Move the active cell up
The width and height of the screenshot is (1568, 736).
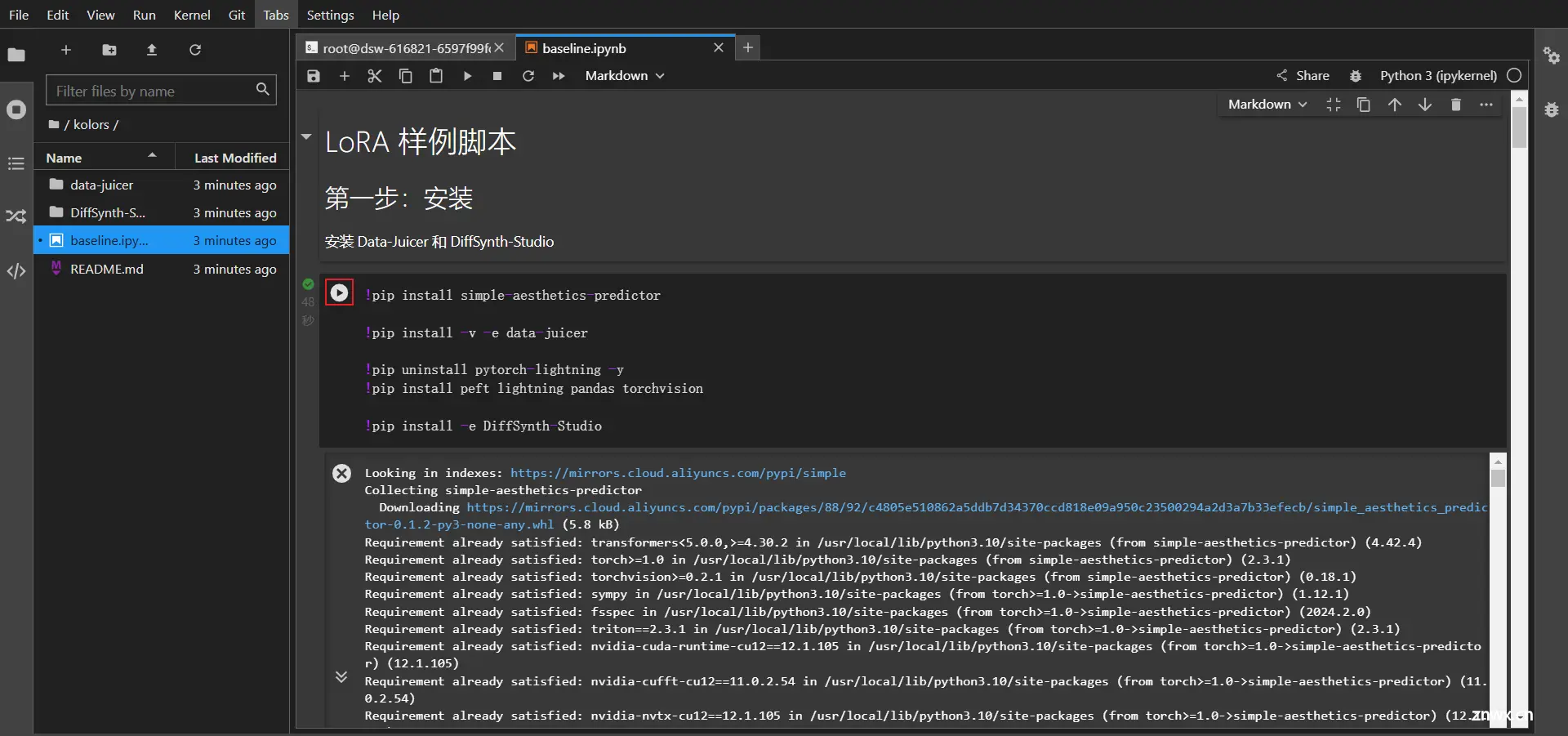click(1395, 105)
